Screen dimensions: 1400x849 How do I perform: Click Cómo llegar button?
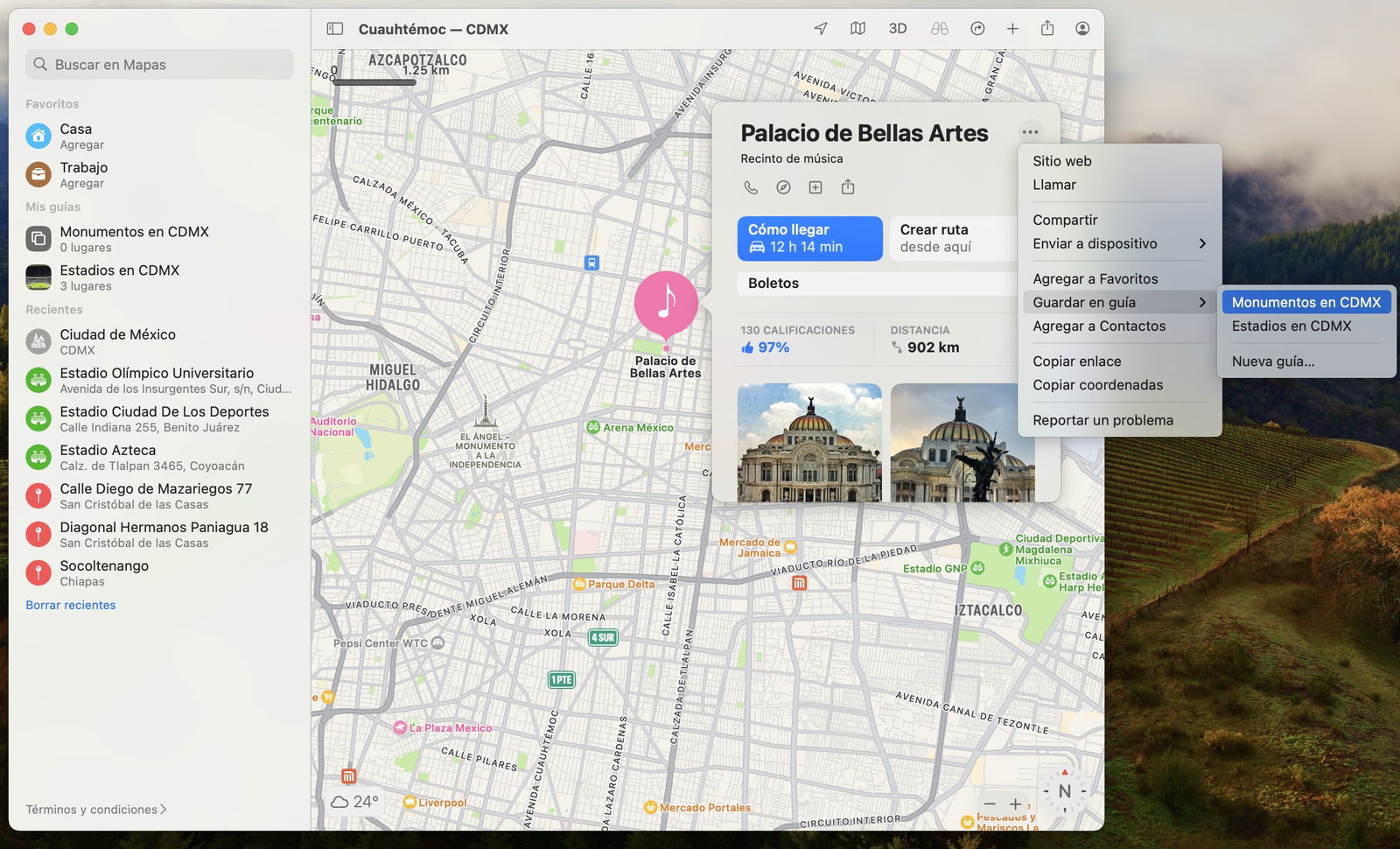[x=810, y=238]
